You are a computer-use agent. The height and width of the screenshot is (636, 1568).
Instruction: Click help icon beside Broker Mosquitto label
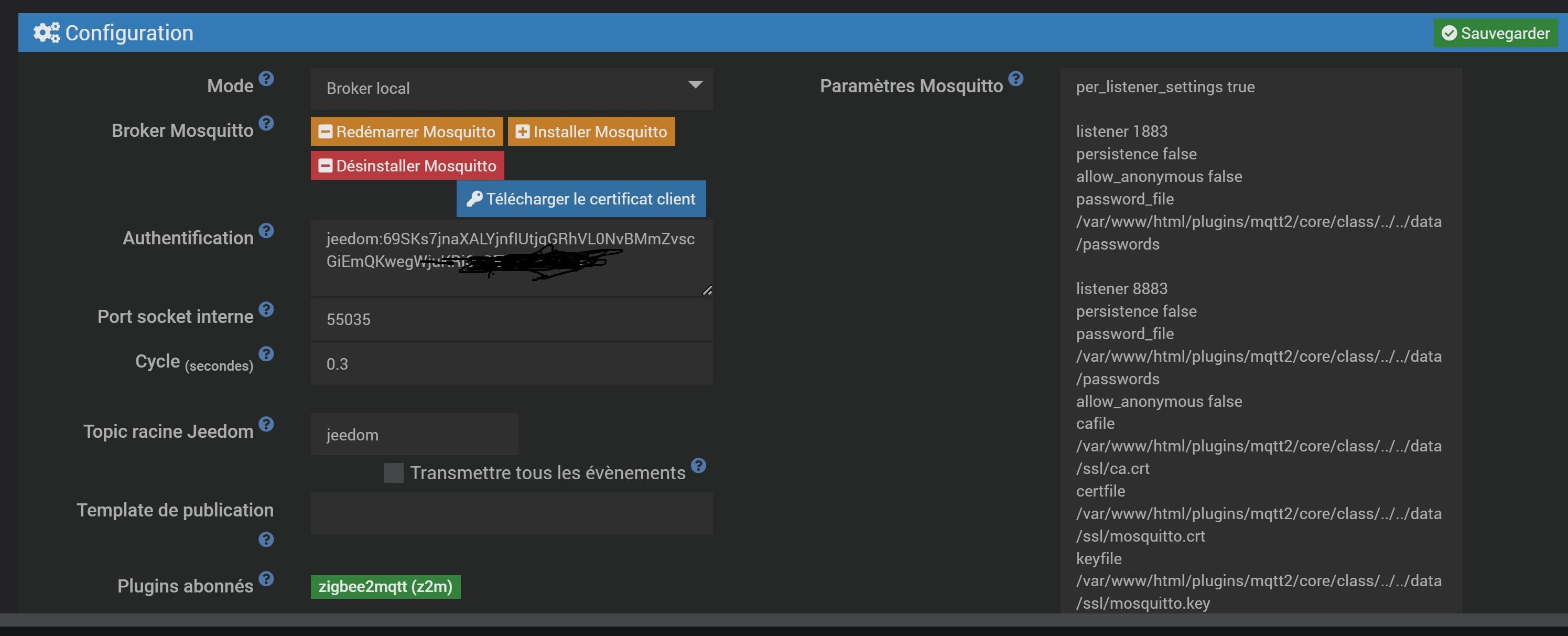pyautogui.click(x=266, y=123)
